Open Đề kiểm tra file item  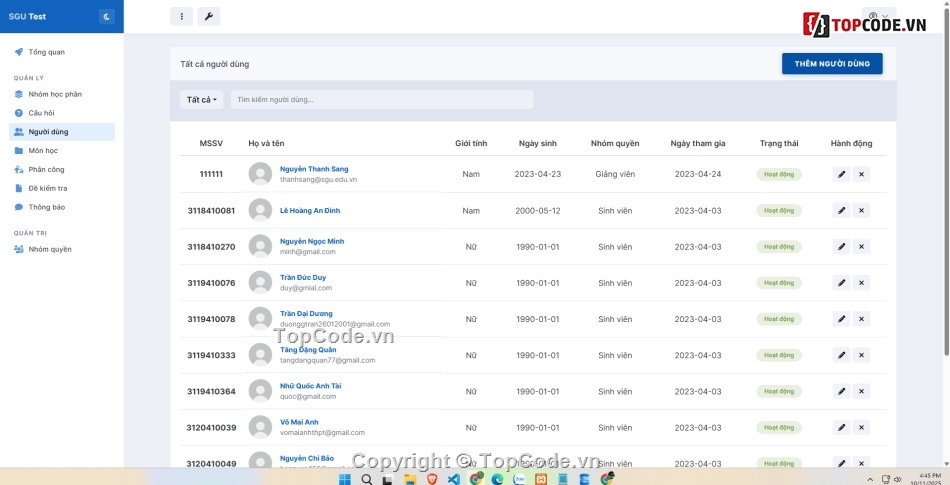[x=48, y=188]
